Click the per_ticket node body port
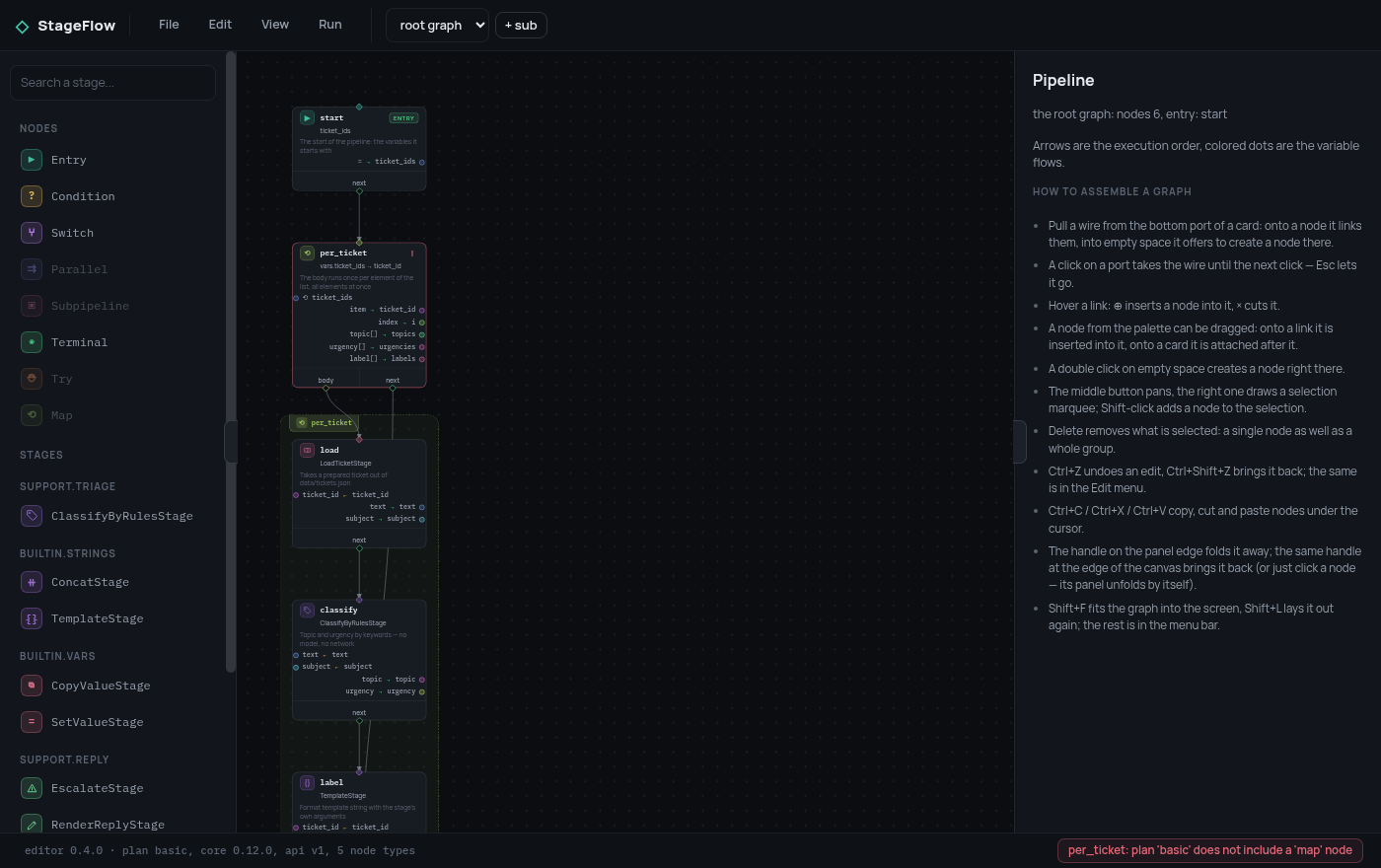 point(327,389)
